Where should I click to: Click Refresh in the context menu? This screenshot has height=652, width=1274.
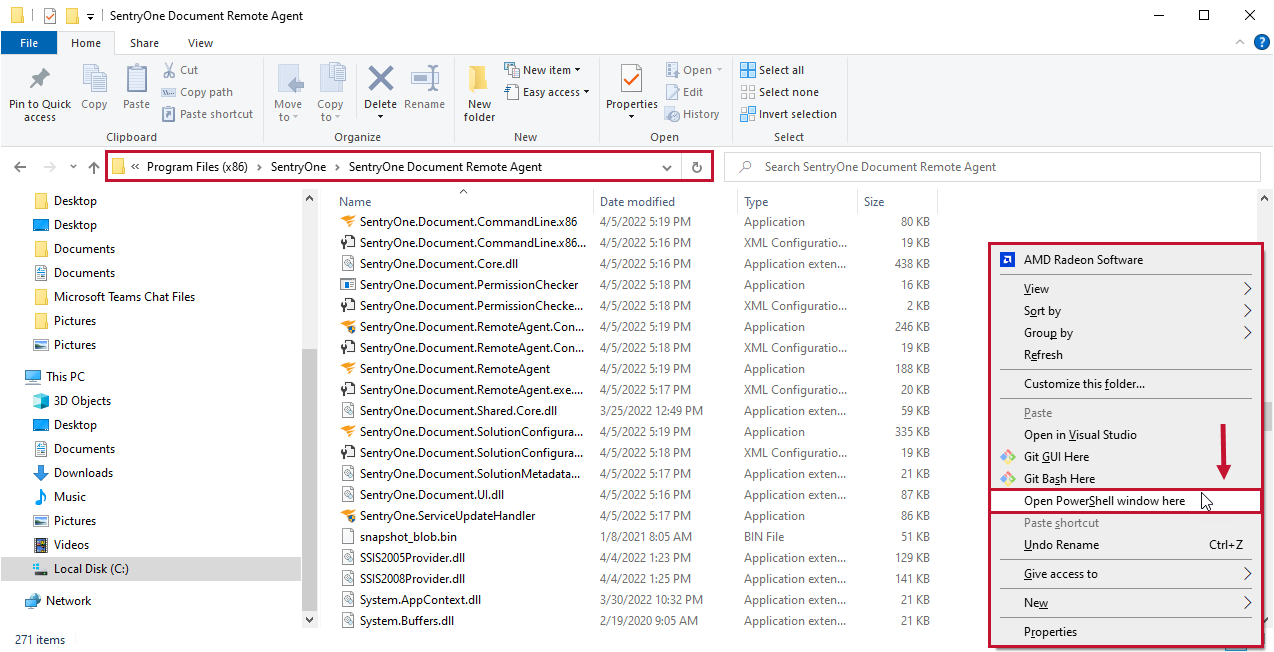1124,355
